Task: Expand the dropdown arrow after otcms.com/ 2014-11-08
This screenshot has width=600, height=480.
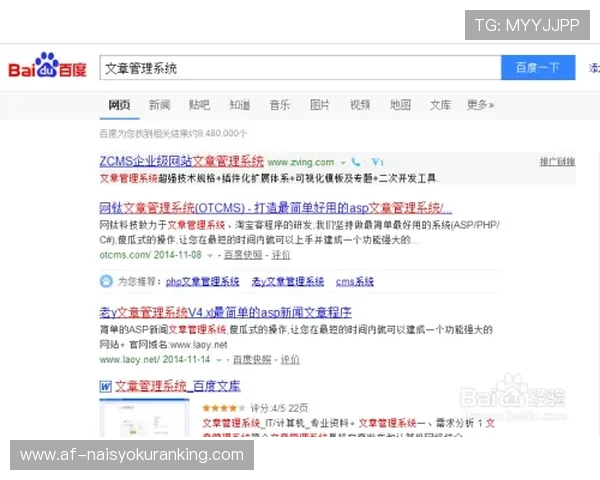Action: click(210, 256)
